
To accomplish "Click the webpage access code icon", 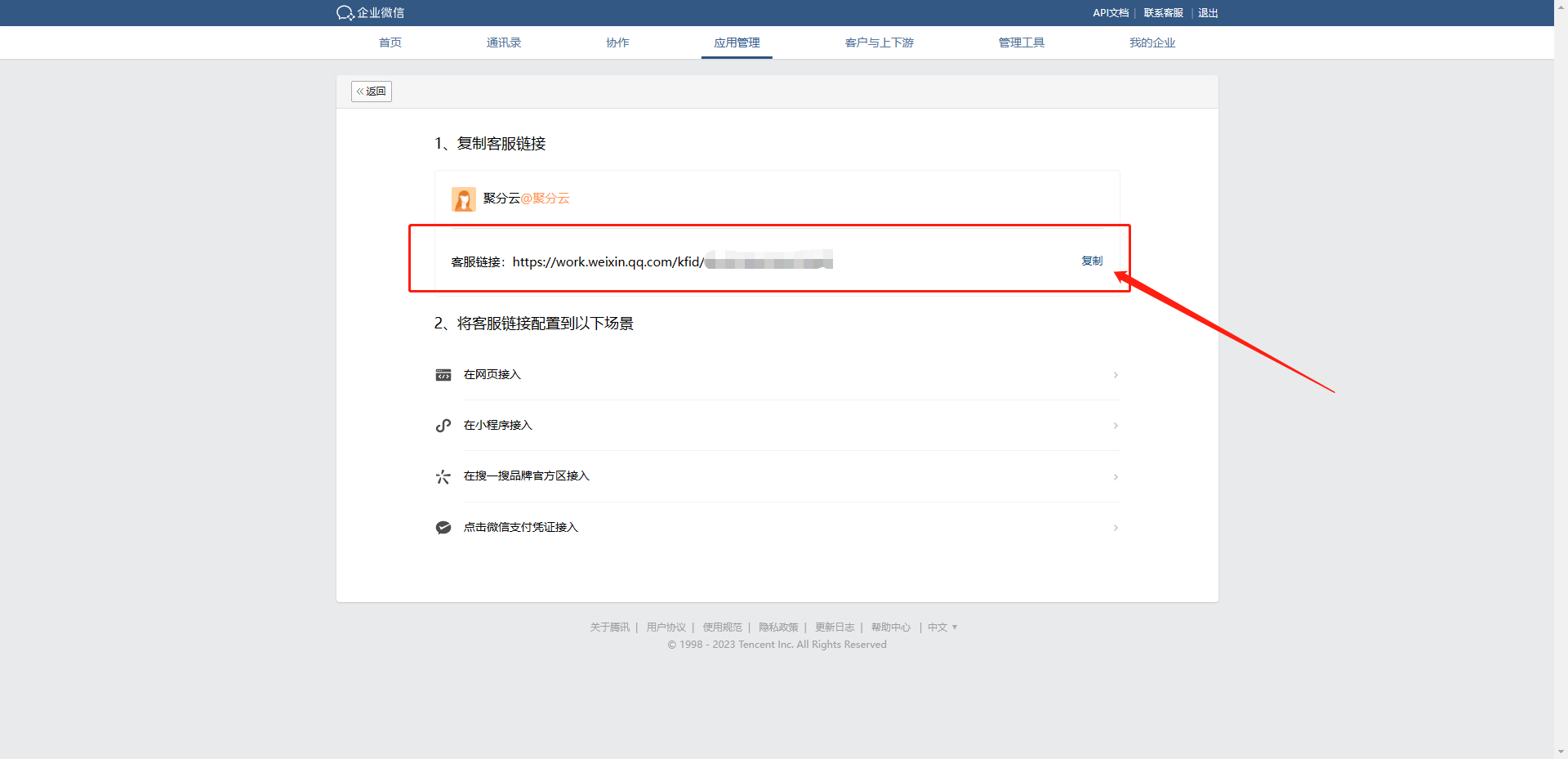I will pos(443,375).
